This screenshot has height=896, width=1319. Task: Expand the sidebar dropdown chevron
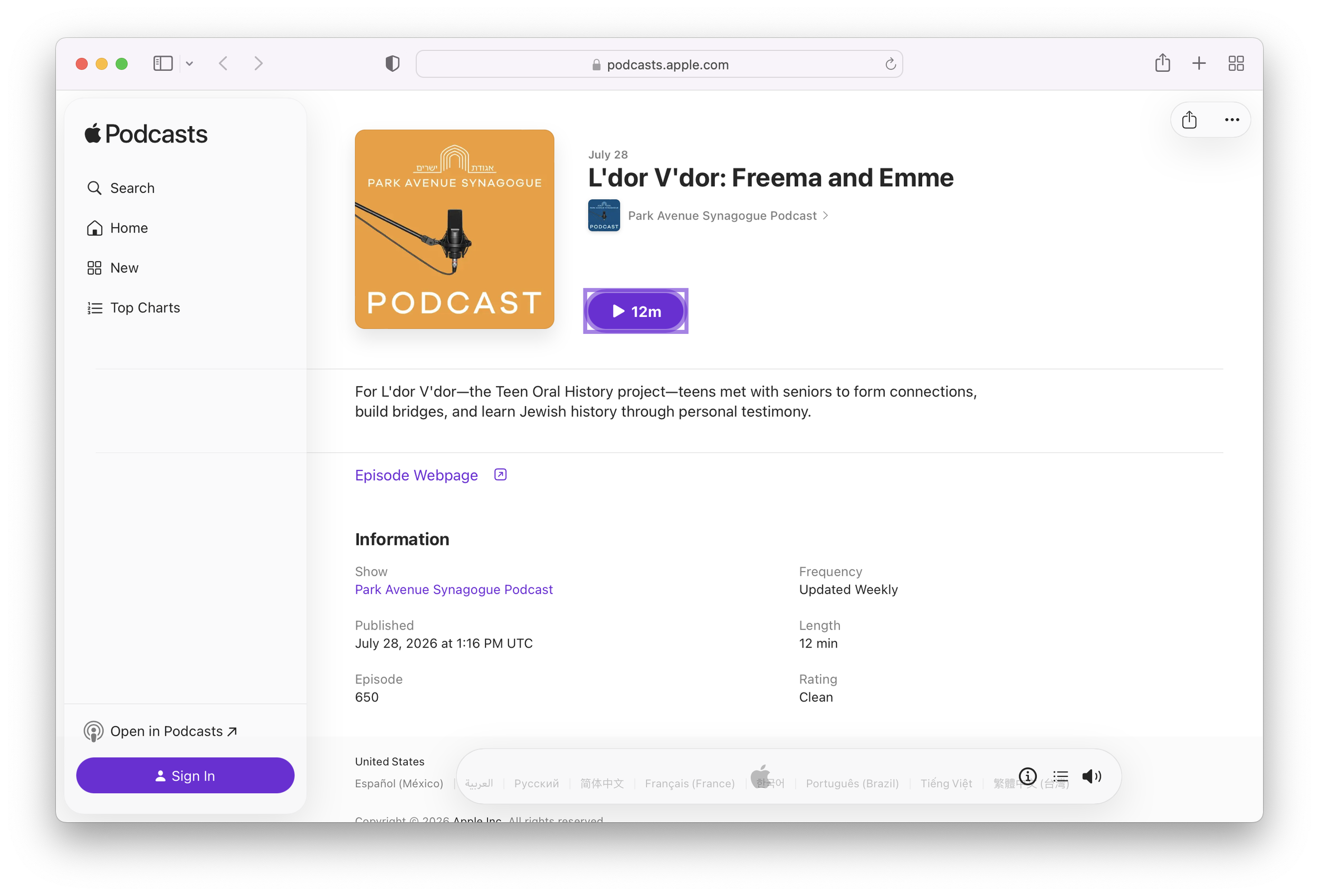189,64
